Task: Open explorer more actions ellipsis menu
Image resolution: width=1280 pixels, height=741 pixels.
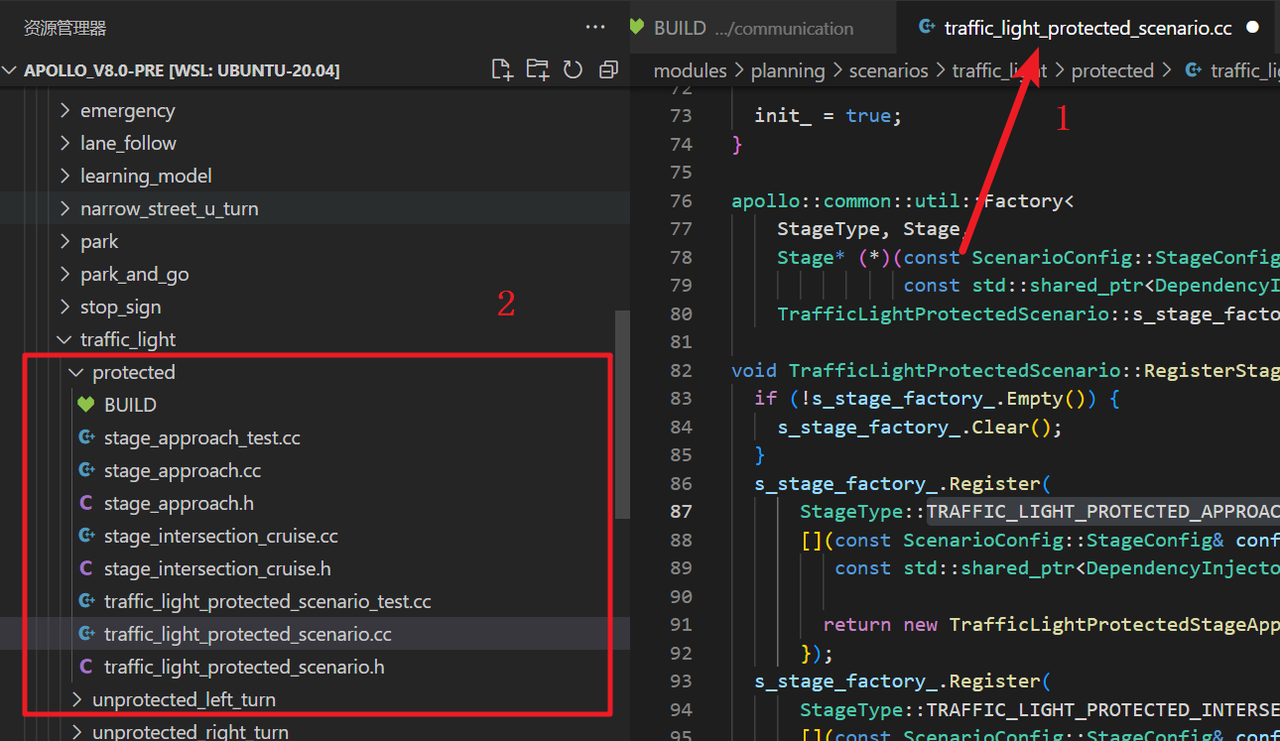Action: [595, 28]
